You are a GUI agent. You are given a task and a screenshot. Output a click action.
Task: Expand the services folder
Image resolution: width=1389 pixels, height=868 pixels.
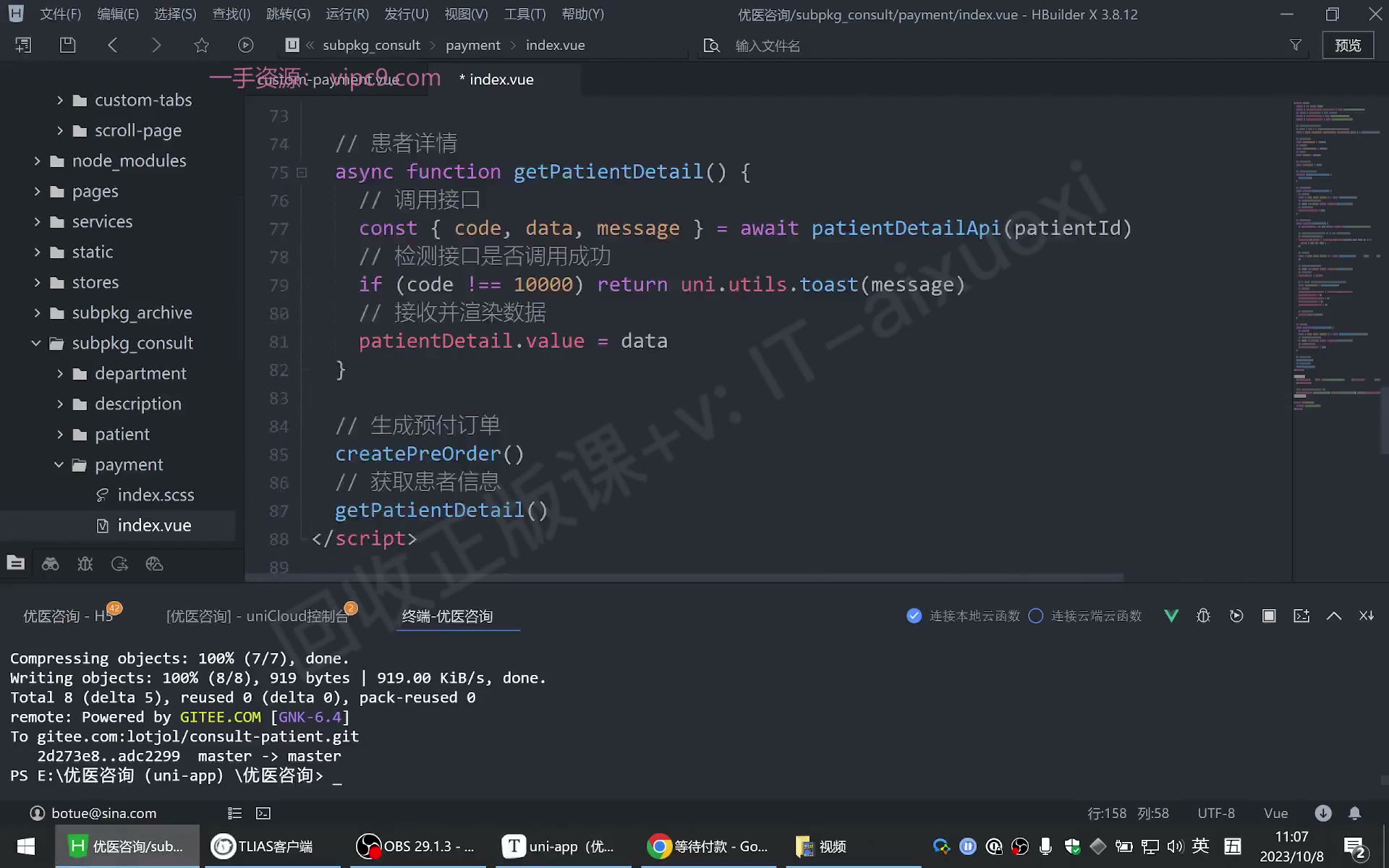pos(37,221)
